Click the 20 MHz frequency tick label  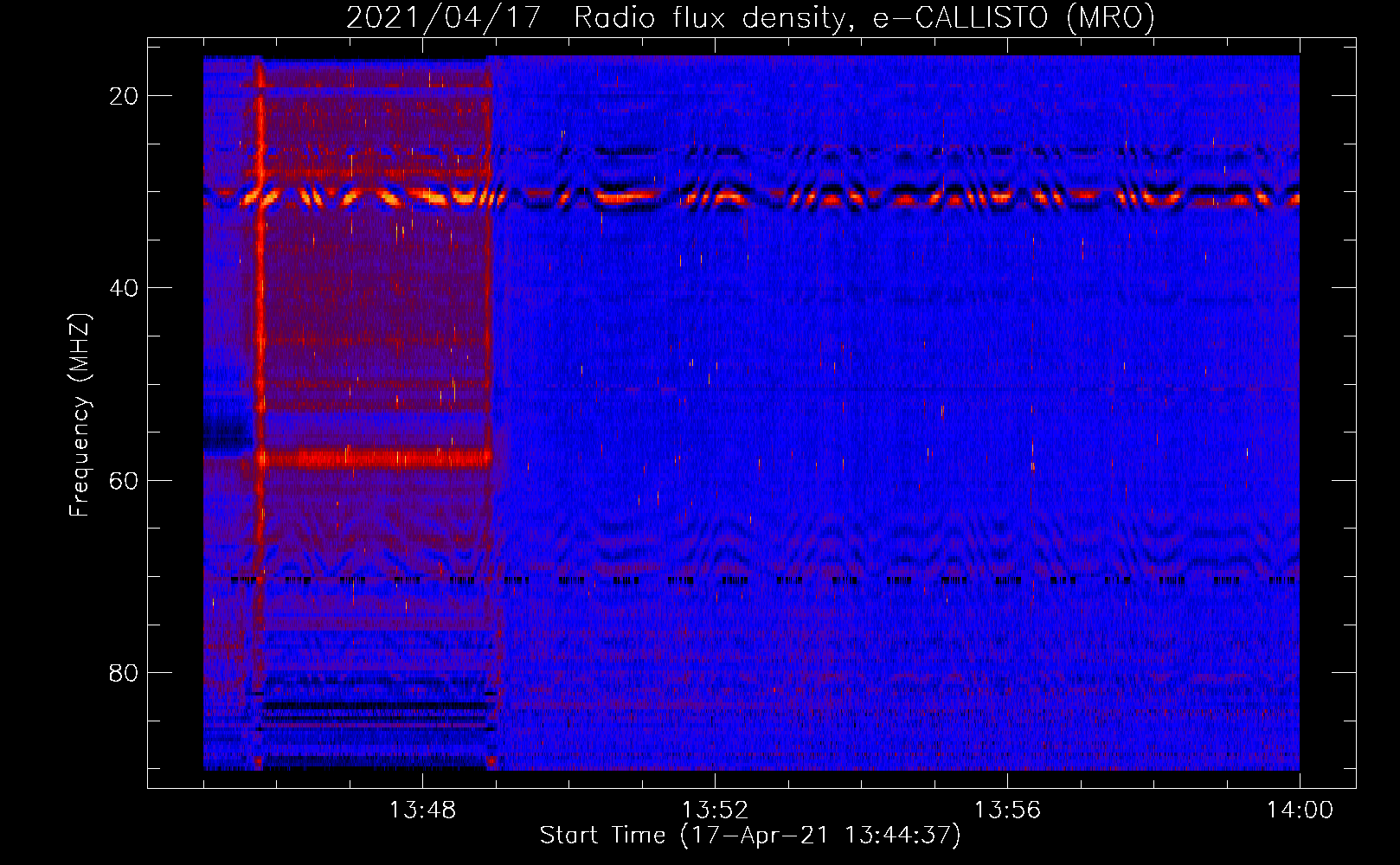(124, 96)
